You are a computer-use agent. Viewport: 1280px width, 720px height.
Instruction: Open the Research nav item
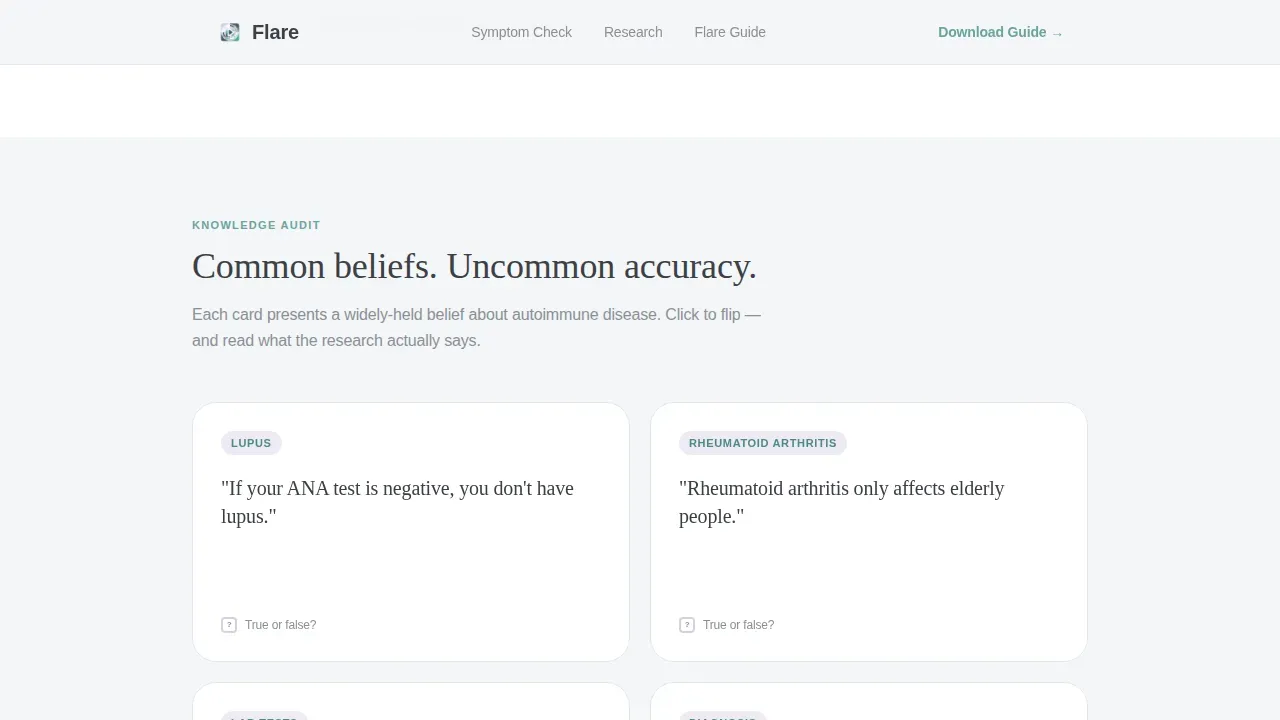pos(633,32)
